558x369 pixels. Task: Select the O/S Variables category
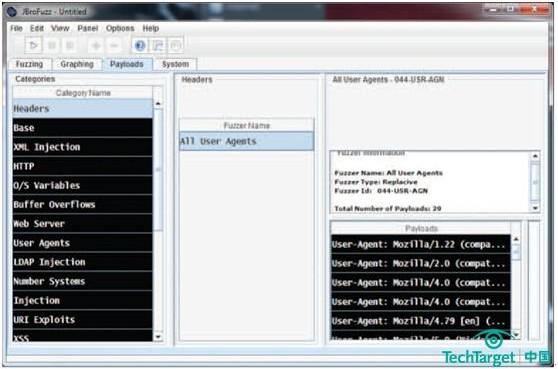(83, 185)
